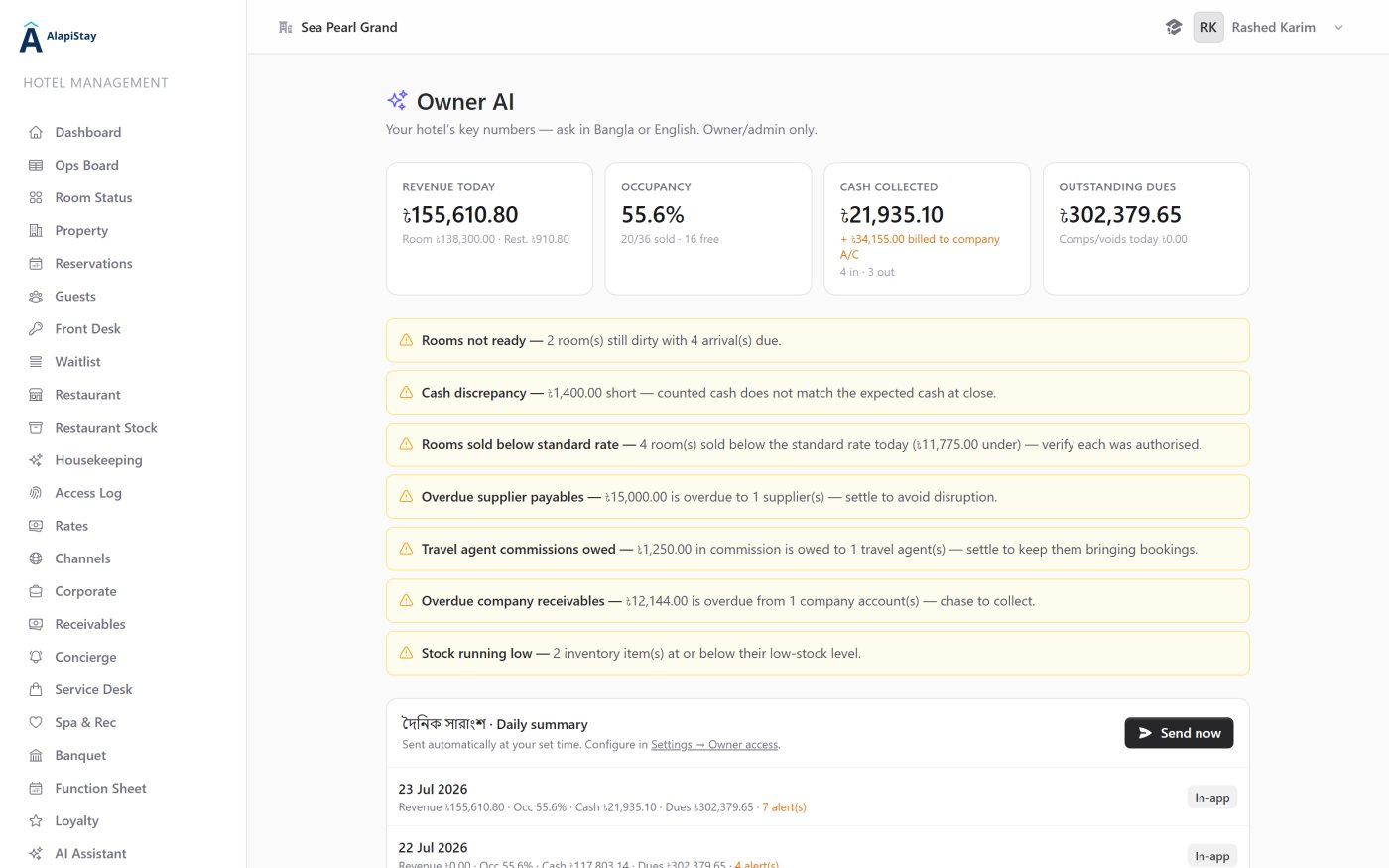Click the Loyalty star icon
Image resolution: width=1389 pixels, height=868 pixels.
36,819
